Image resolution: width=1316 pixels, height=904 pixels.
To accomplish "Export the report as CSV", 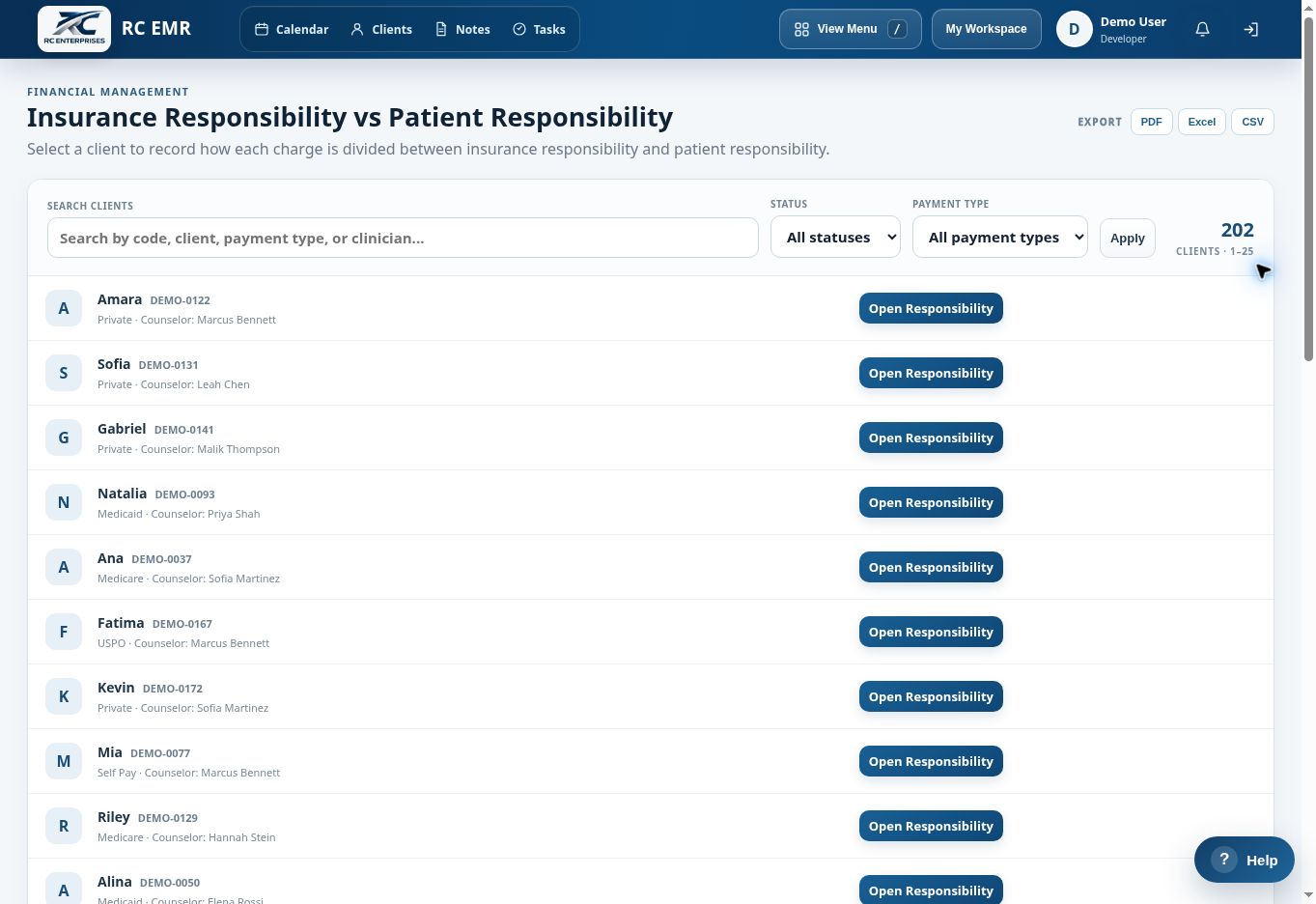I will pos(1253,122).
